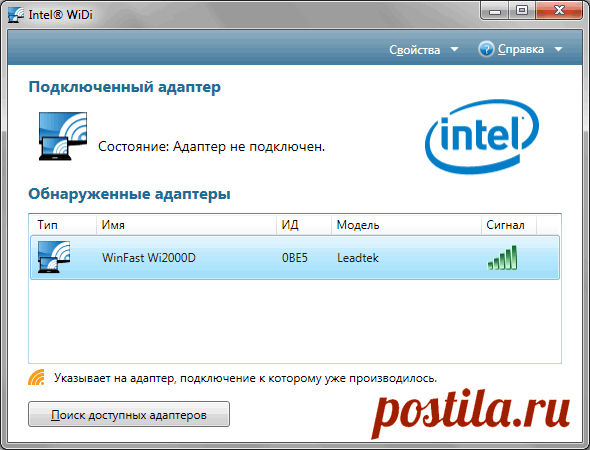Select the WinFast Wi2000D adapter row
The image size is (590, 450).
295,257
